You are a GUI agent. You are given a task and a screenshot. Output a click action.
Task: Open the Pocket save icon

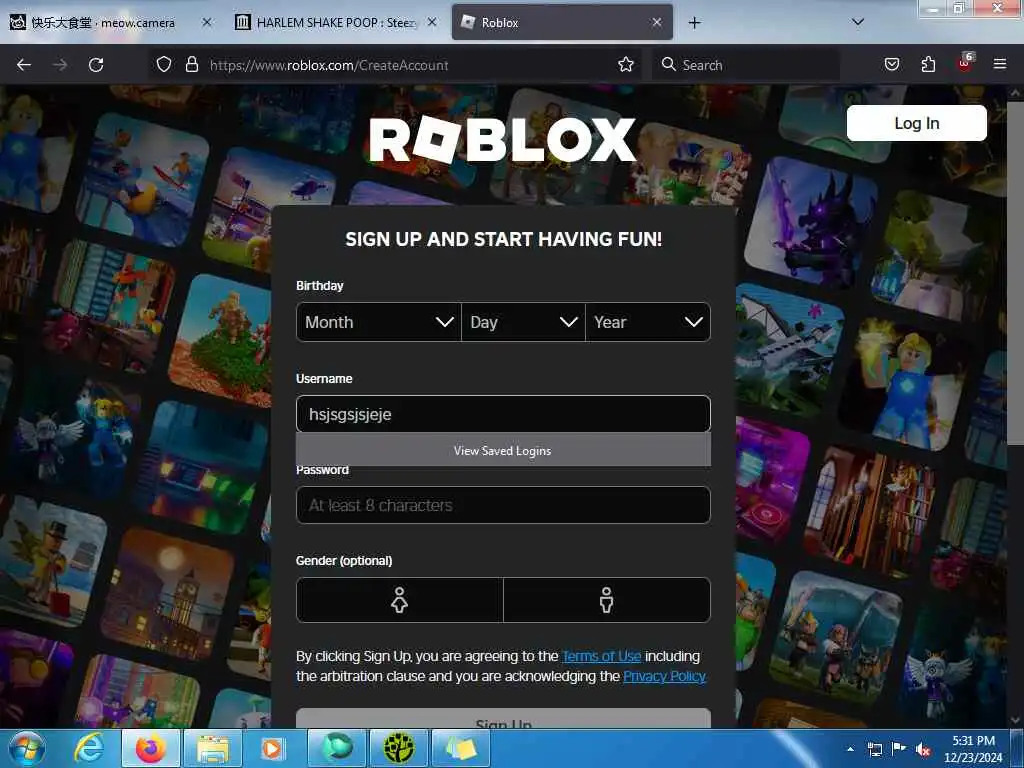click(892, 65)
